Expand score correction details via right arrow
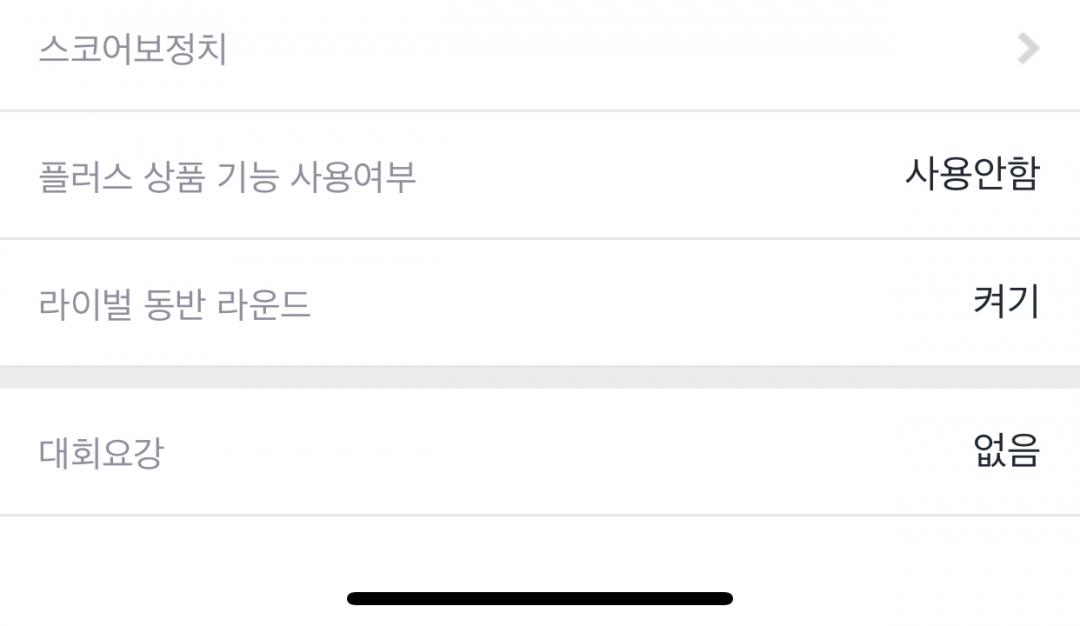The image size is (1080, 626). tap(1028, 48)
